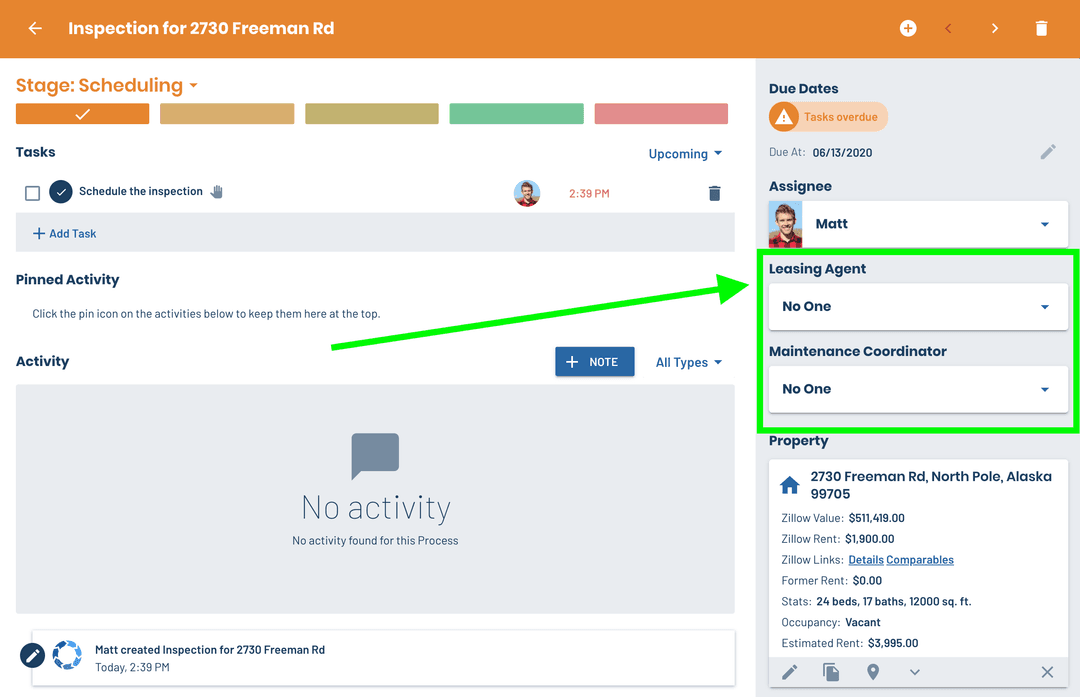The height and width of the screenshot is (697, 1080).
Task: Open the All Types activity filter
Action: point(688,363)
